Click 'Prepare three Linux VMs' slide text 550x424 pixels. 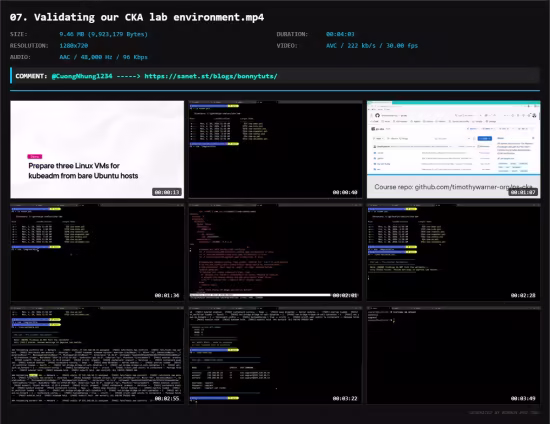pos(83,170)
